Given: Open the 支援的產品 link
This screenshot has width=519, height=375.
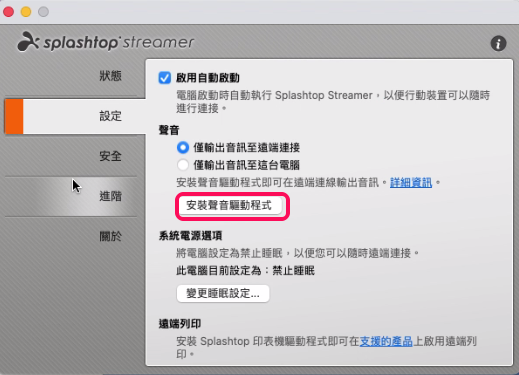Looking at the screenshot, I should click(x=386, y=341).
